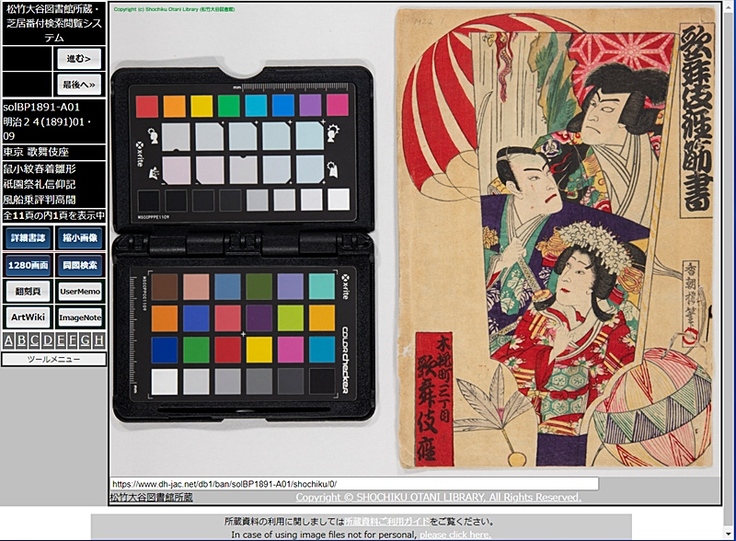
Task: Select the 1280画面 display size button
Action: (28, 265)
